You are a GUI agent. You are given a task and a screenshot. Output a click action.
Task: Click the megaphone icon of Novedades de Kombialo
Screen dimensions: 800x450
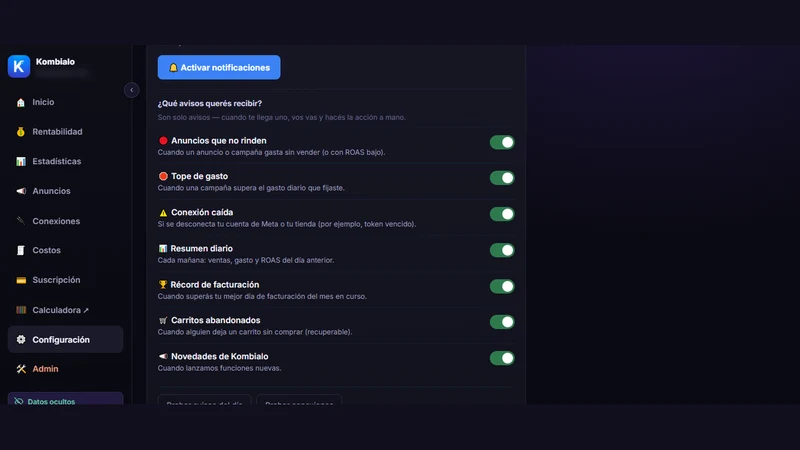pos(163,356)
